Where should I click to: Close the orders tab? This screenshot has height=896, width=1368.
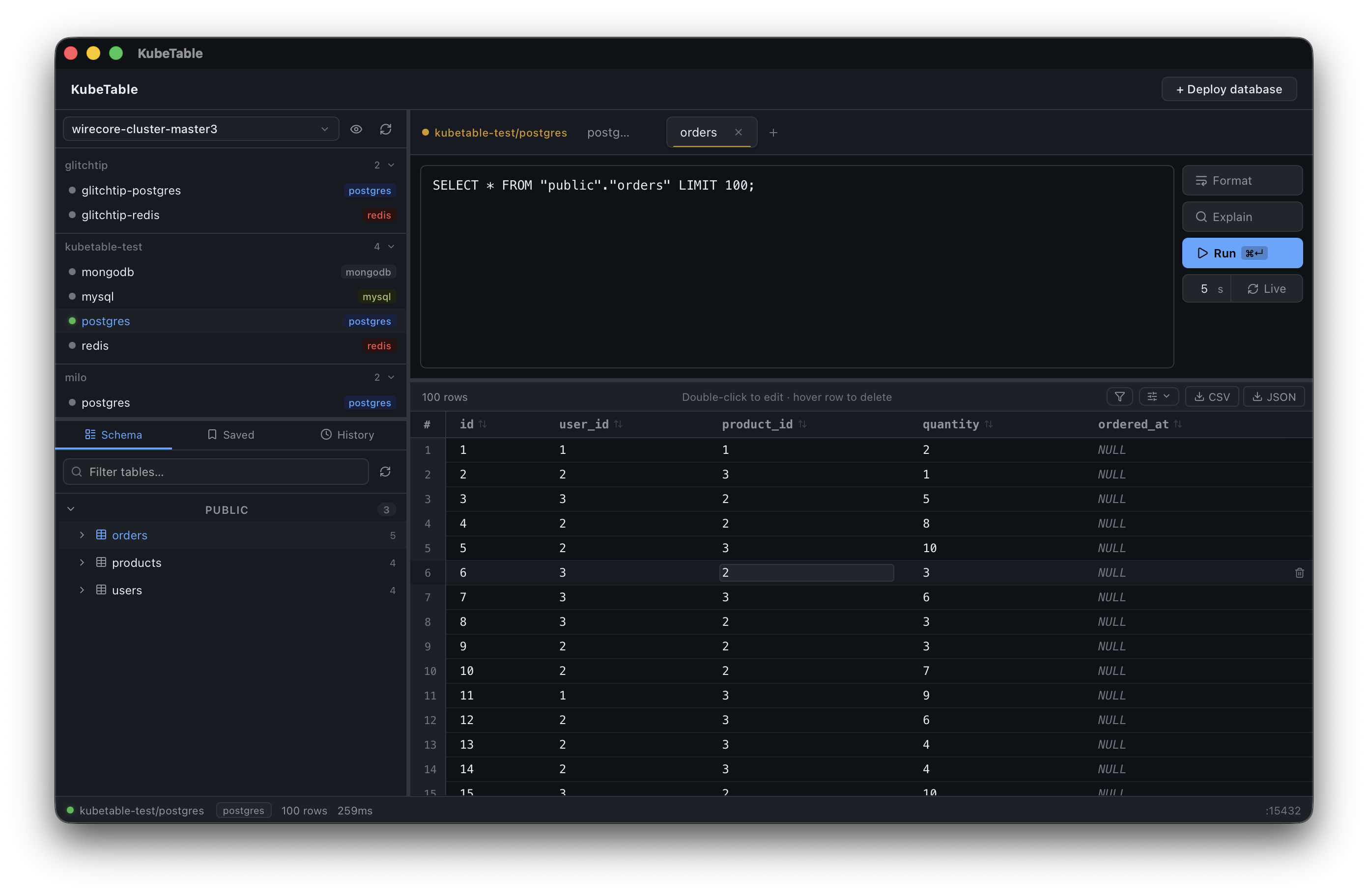tap(738, 132)
